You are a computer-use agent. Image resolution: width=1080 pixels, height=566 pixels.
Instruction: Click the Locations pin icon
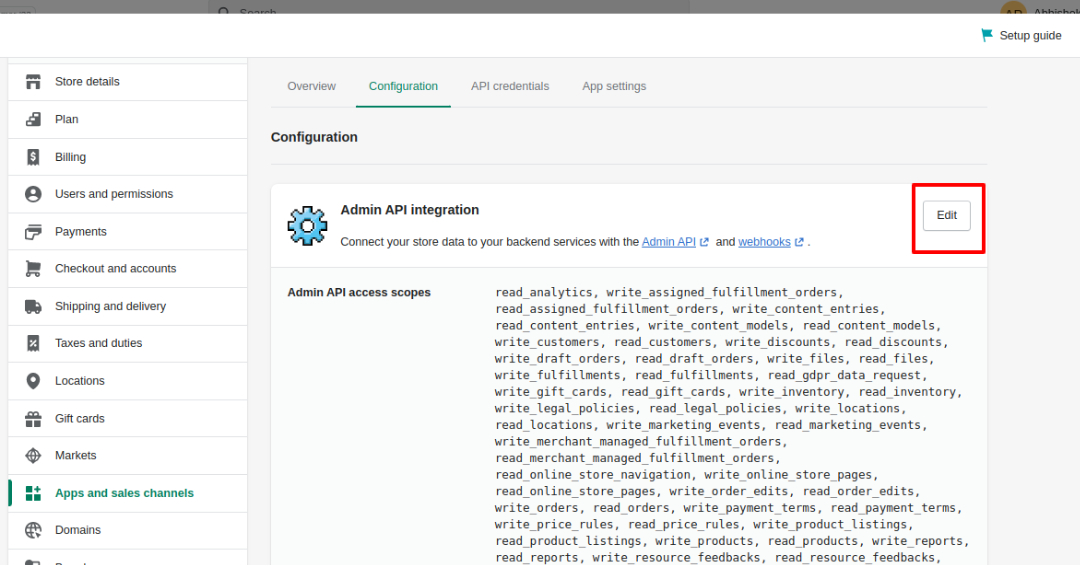coord(33,381)
